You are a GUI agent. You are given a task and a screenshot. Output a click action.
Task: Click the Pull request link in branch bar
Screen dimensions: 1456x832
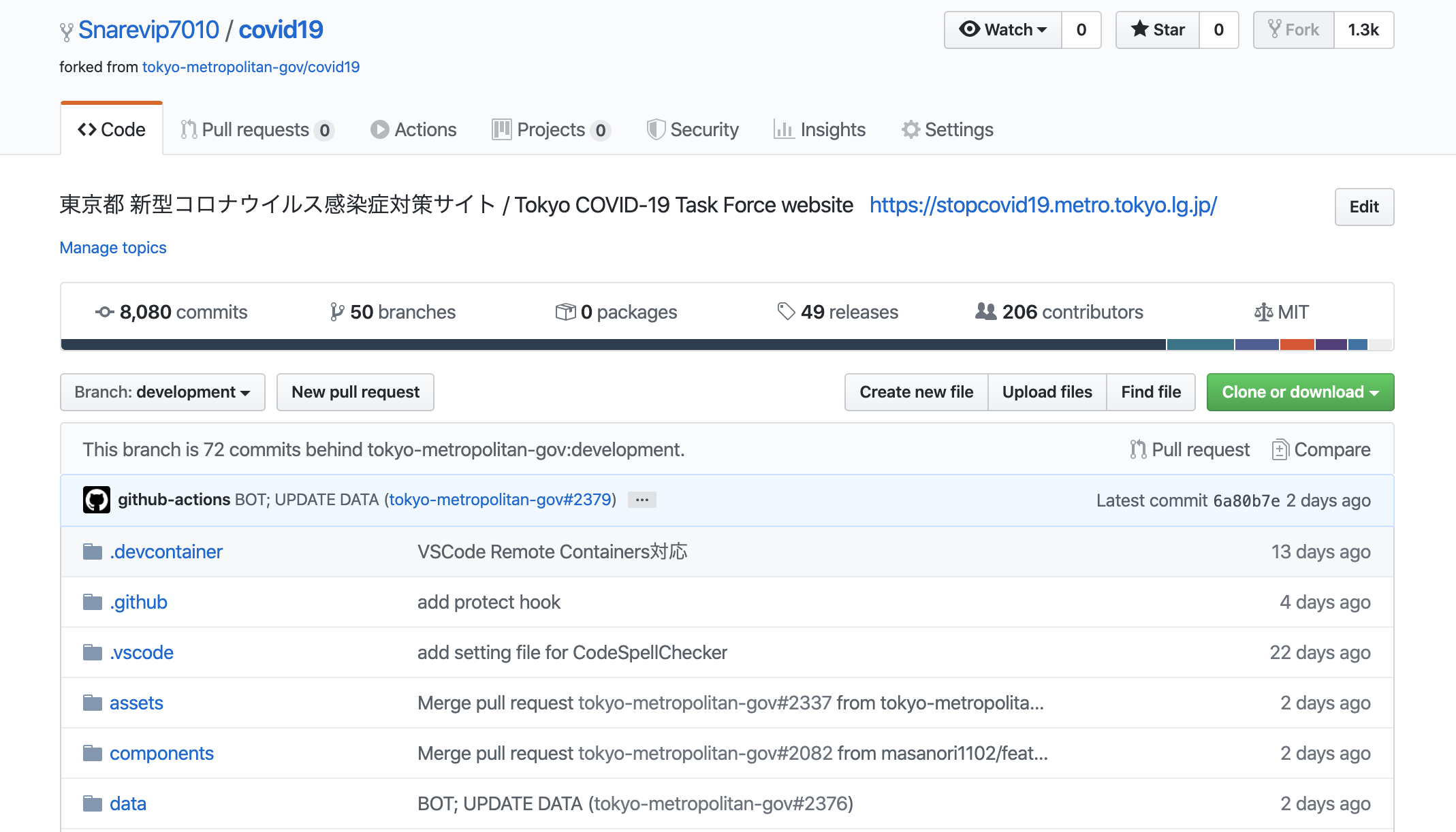point(1190,449)
